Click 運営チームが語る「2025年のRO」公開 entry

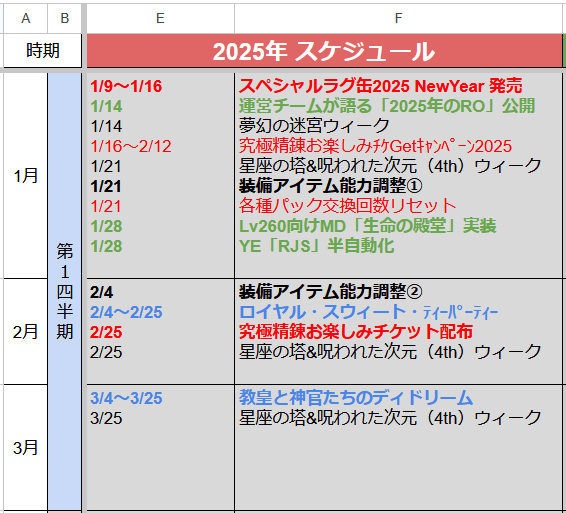(387, 106)
